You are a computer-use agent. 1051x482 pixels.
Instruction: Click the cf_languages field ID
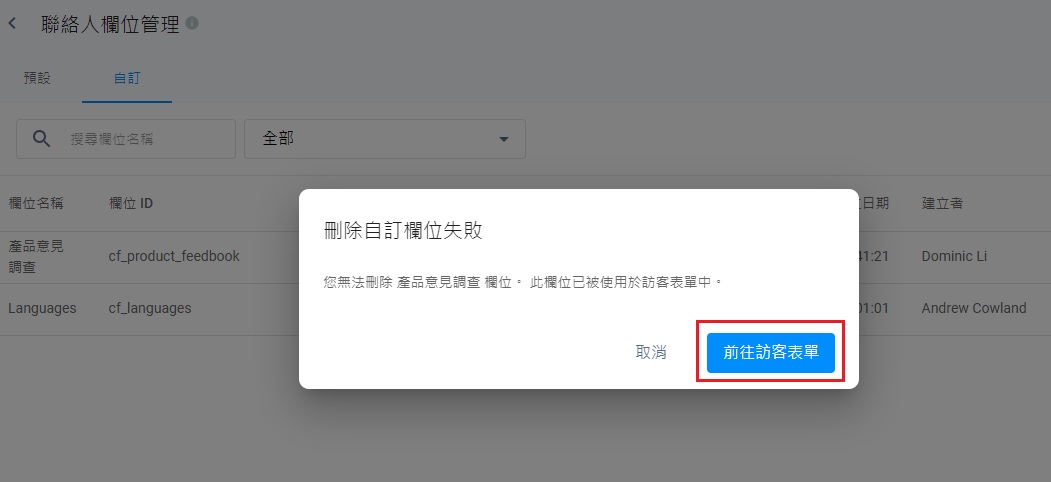[x=150, y=308]
